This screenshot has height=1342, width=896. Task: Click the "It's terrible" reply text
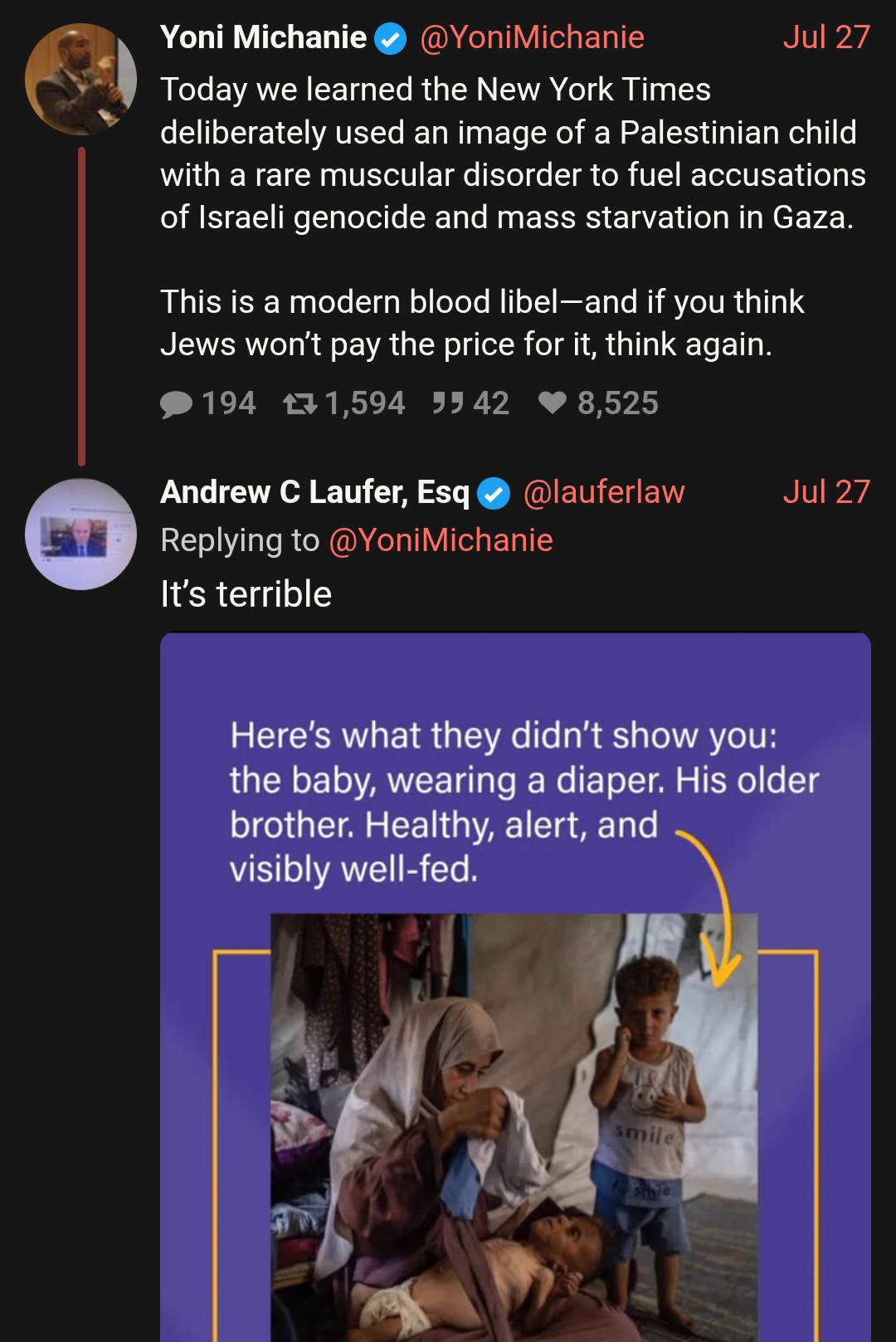[246, 594]
